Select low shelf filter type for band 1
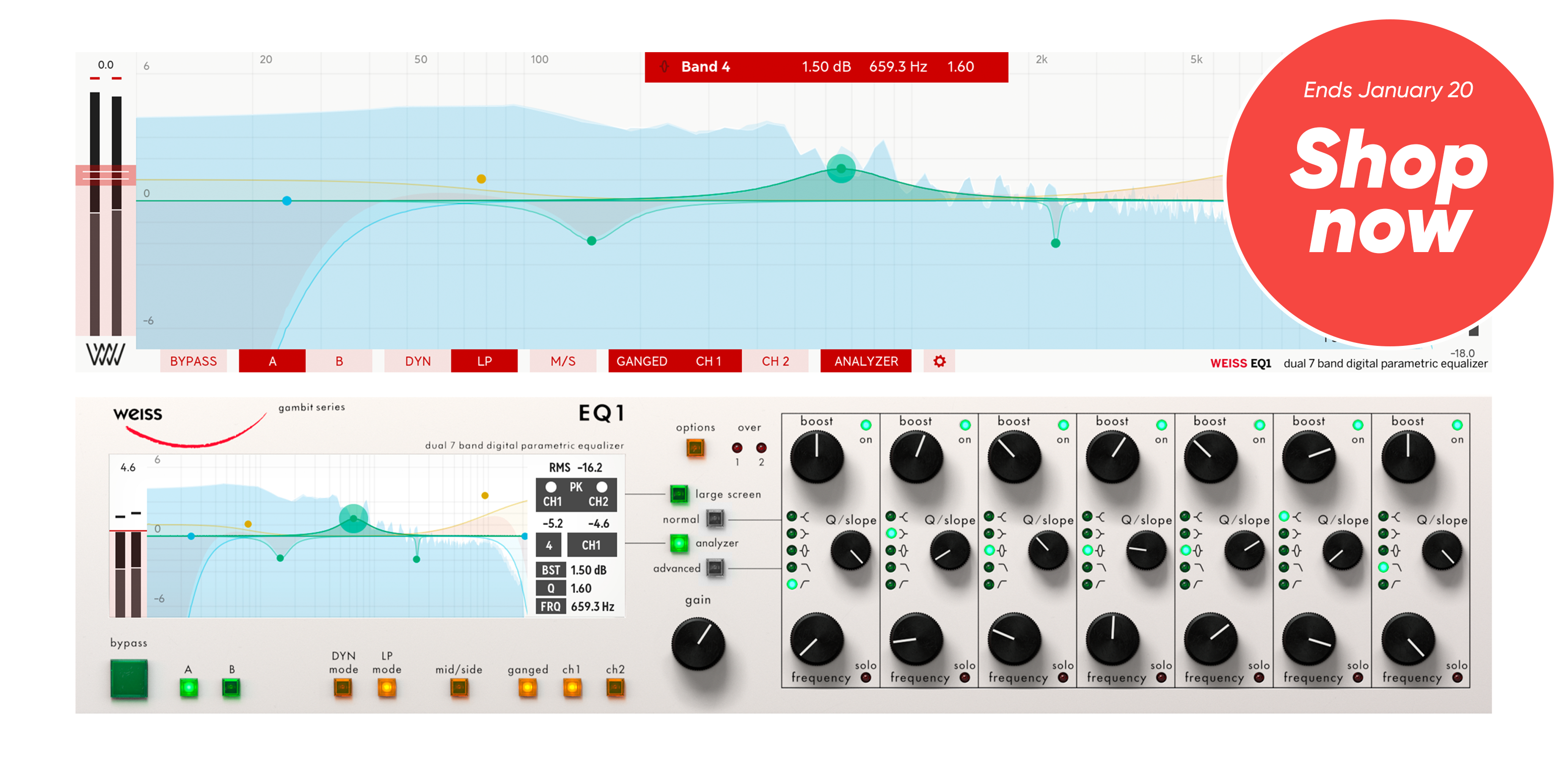The image size is (1568, 784). tap(792, 533)
